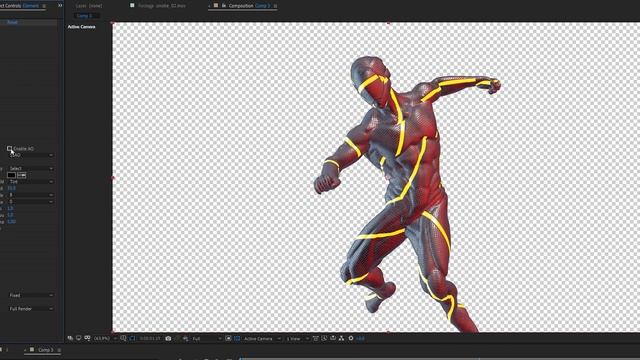Open the Fixed dropdown
The width and height of the screenshot is (640, 360).
[31, 295]
